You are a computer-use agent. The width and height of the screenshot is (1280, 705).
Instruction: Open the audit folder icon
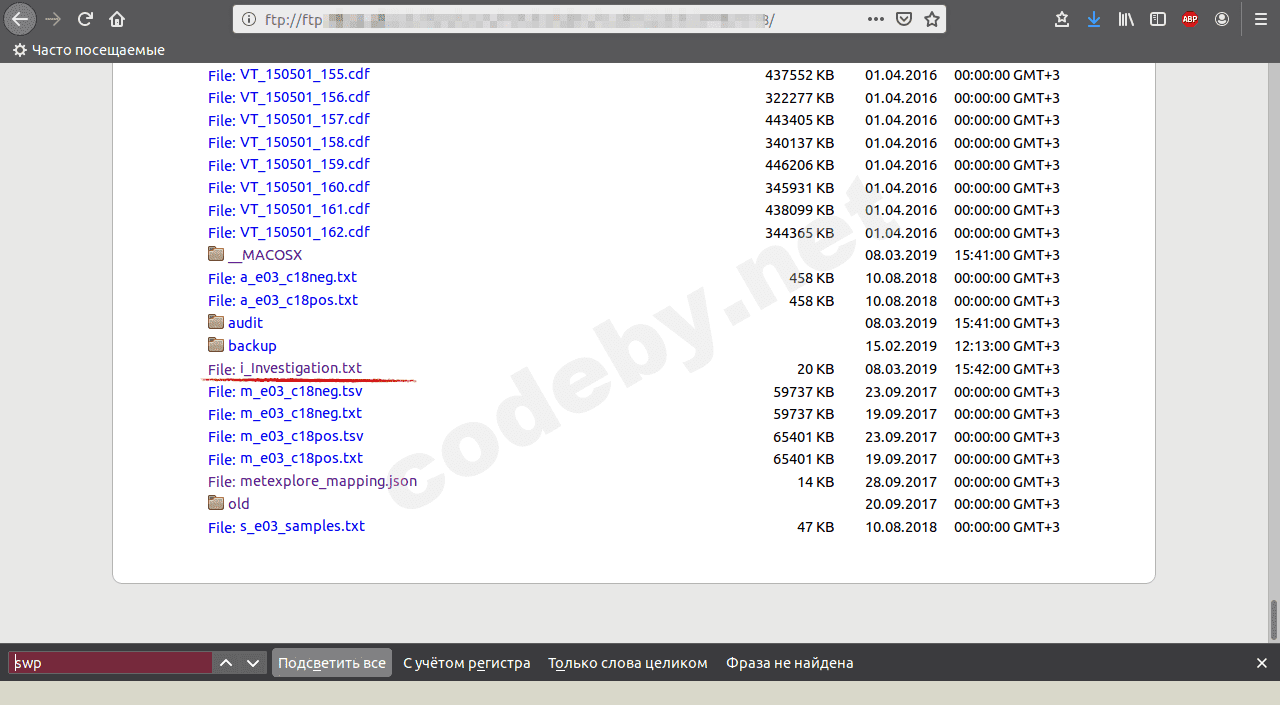[216, 322]
